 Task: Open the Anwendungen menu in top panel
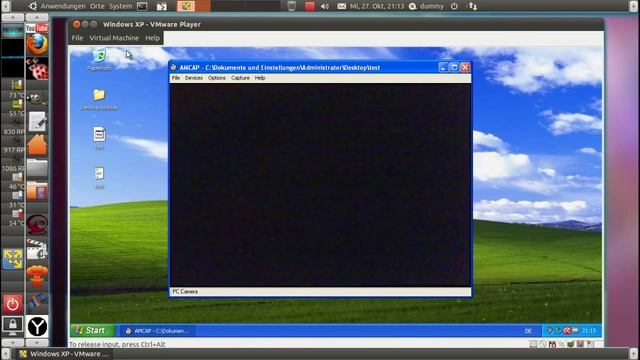pyautogui.click(x=63, y=6)
